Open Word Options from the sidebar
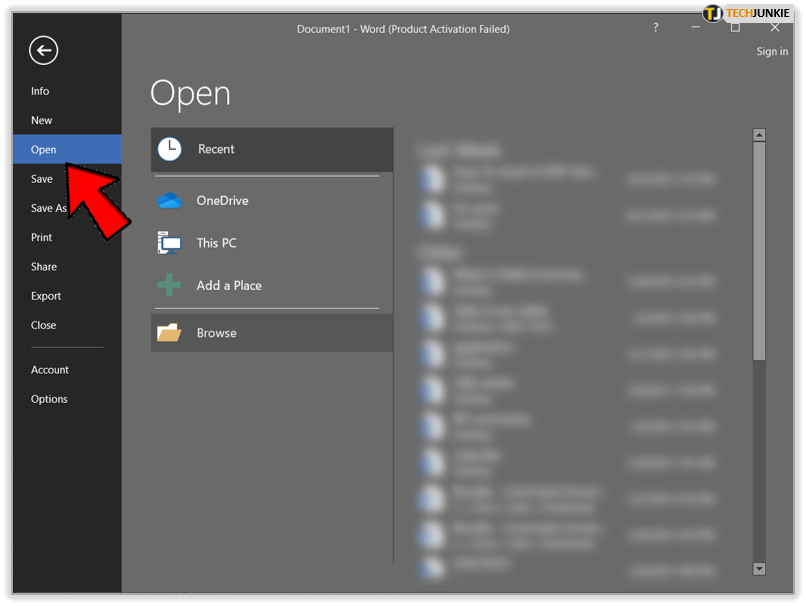The height and width of the screenshot is (606, 806). [x=49, y=399]
